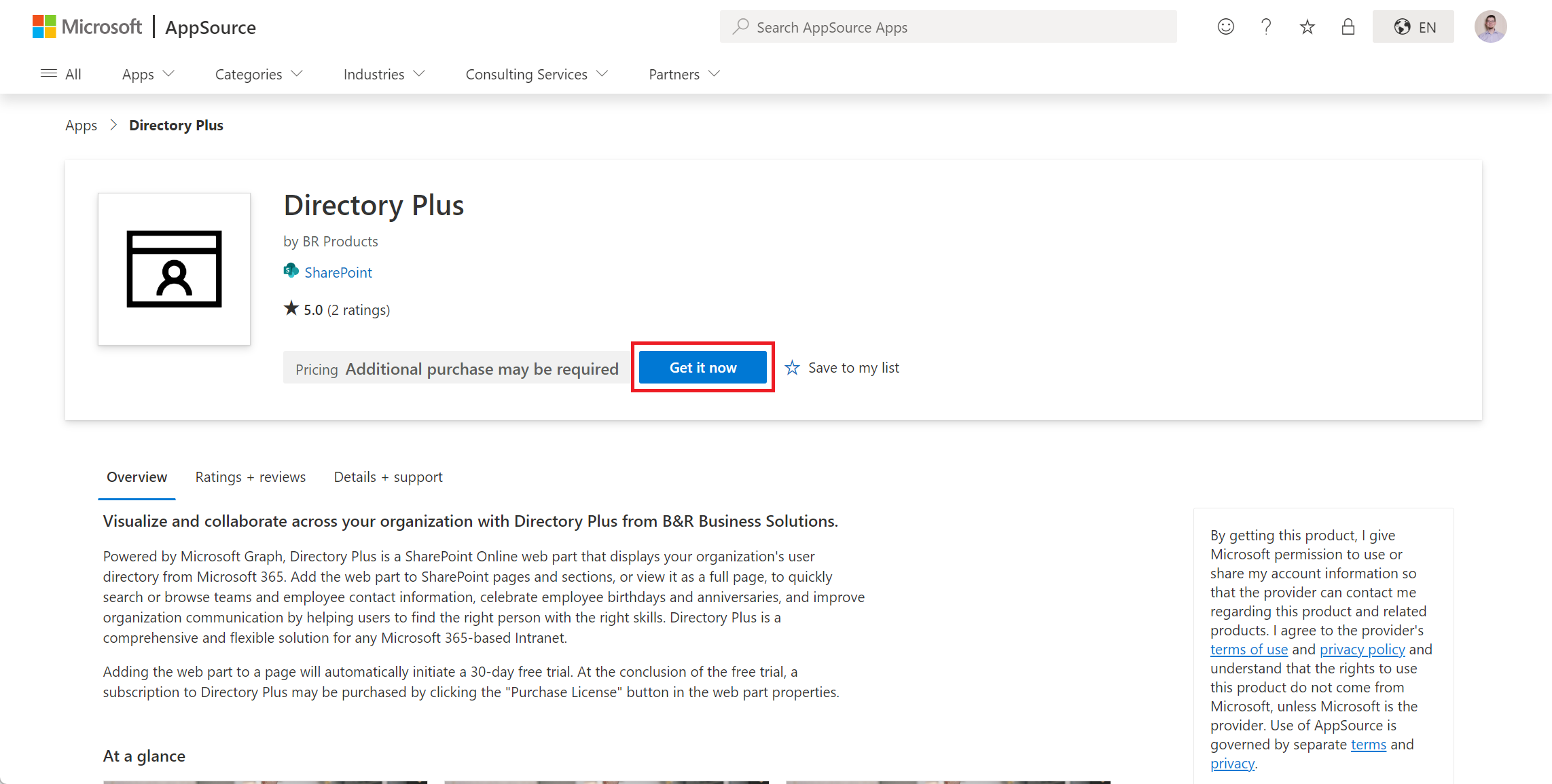Switch to Ratings + reviews tab
This screenshot has width=1552, height=784.
click(x=250, y=477)
